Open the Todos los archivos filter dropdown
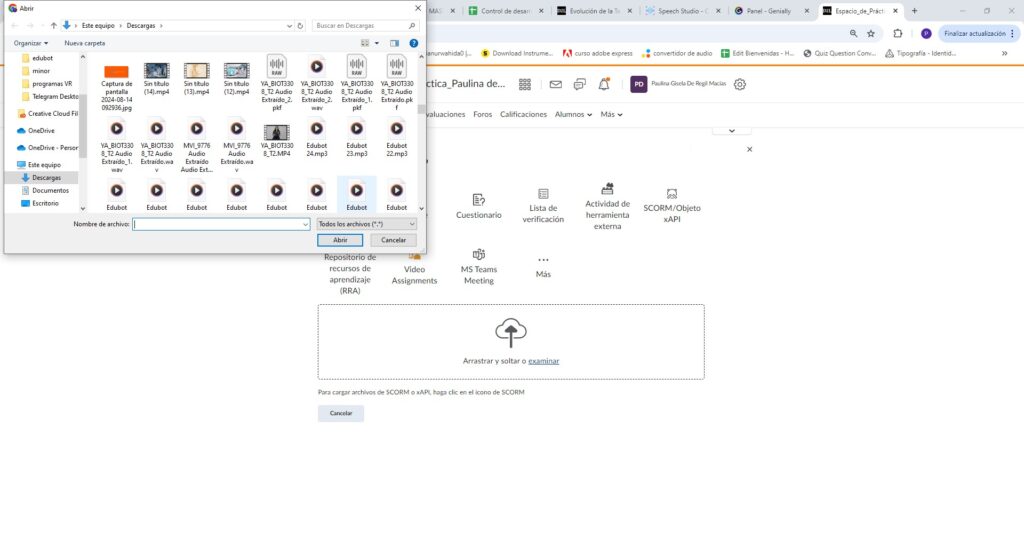1024x554 pixels. [x=366, y=224]
